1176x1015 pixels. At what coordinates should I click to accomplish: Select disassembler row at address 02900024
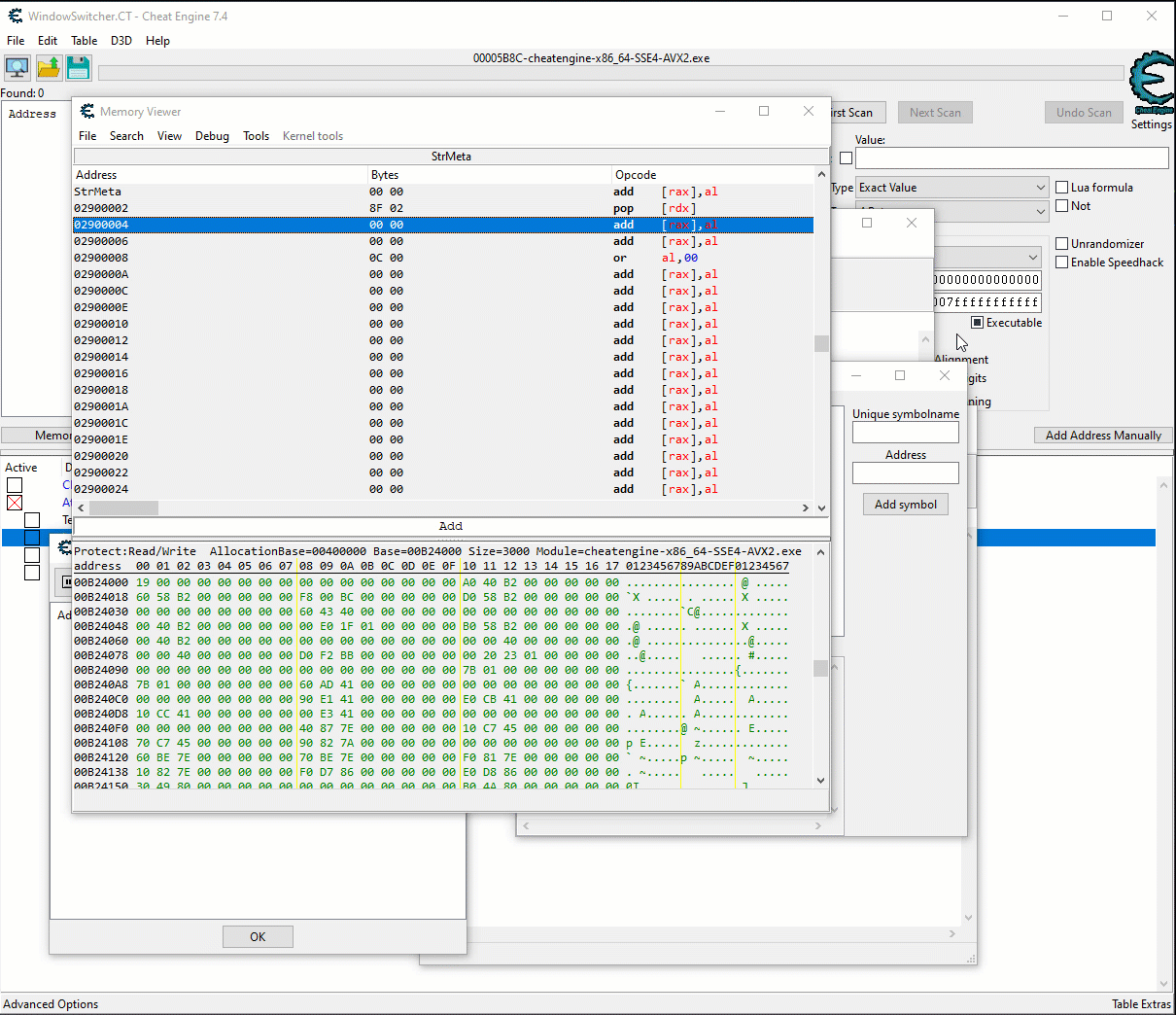443,489
